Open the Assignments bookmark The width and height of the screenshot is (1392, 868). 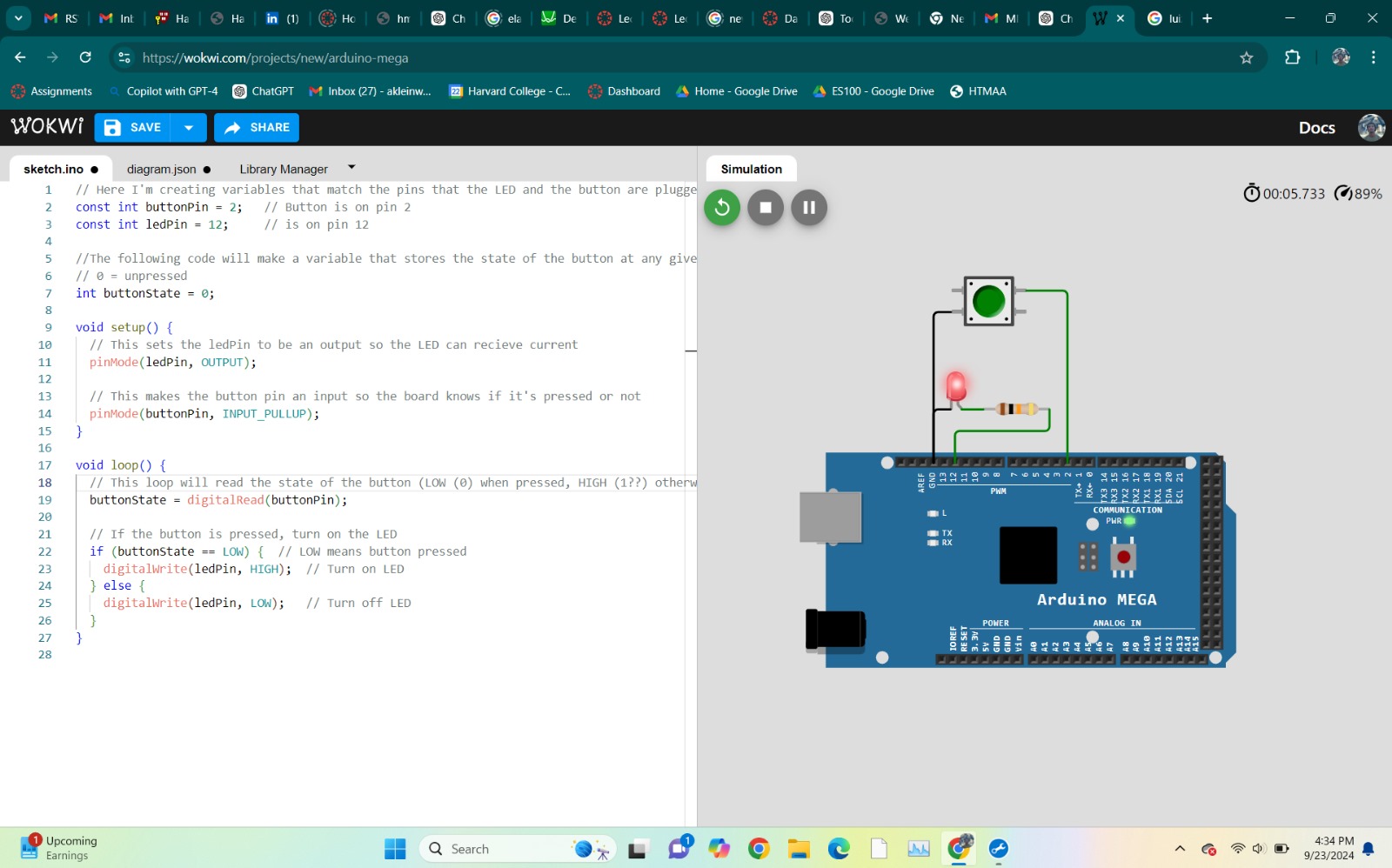[x=51, y=91]
